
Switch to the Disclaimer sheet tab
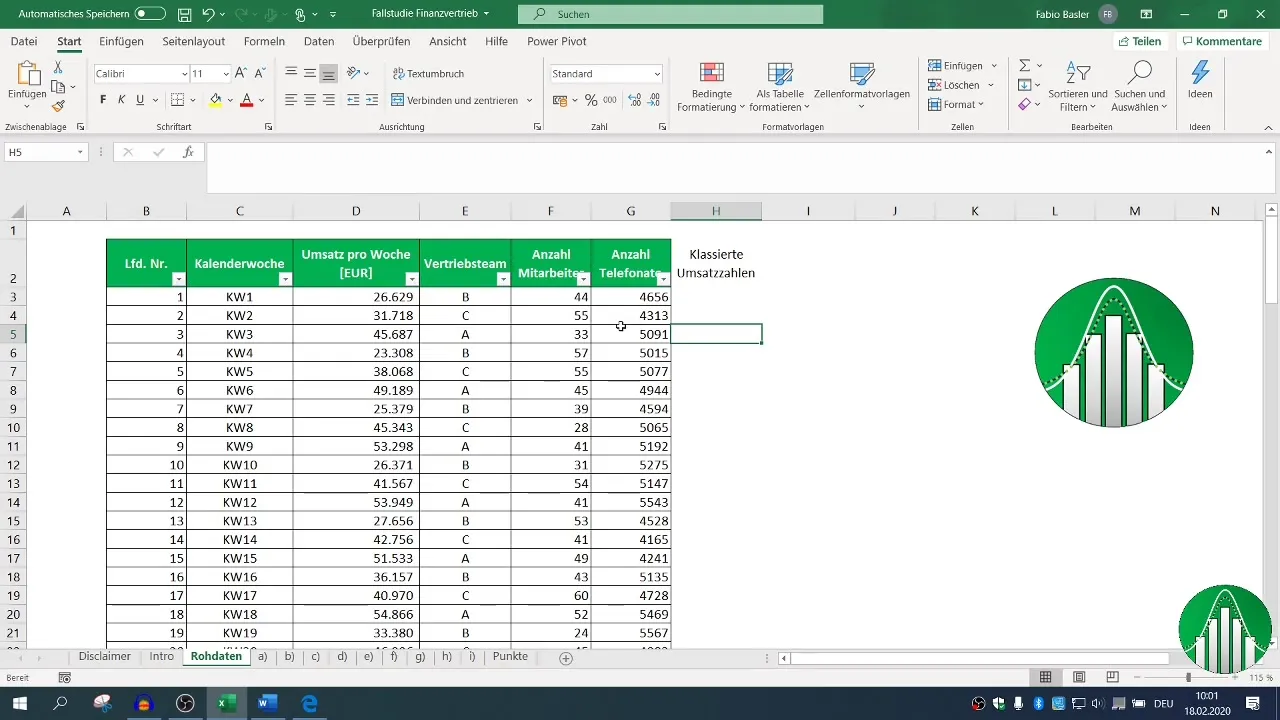105,657
